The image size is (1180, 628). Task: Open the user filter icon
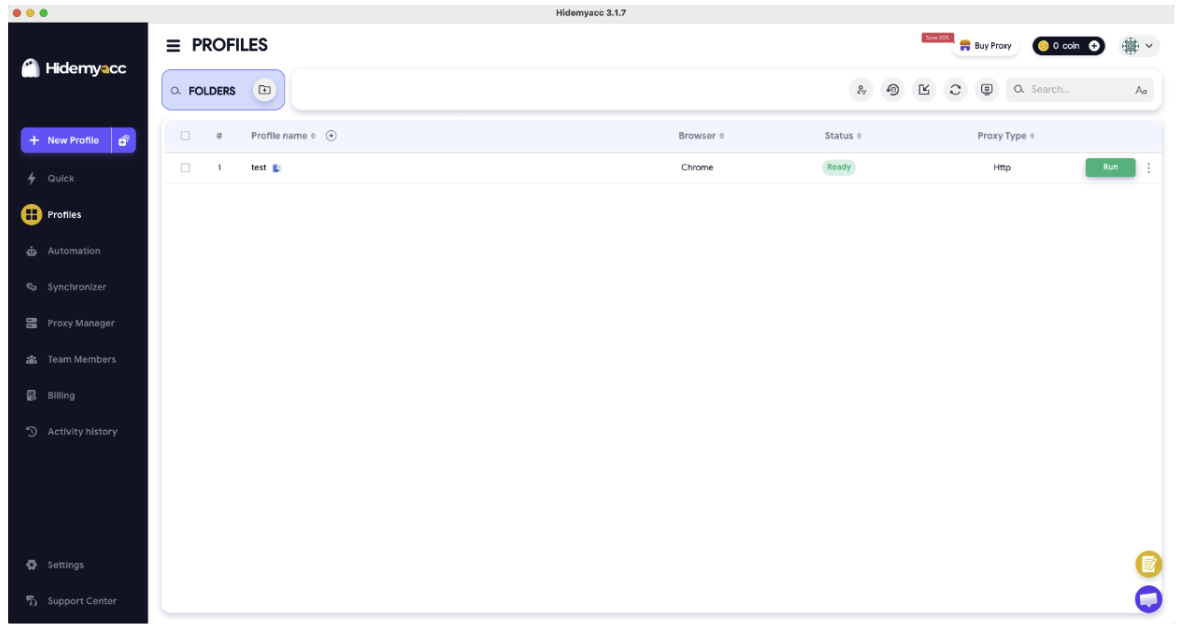tap(861, 90)
